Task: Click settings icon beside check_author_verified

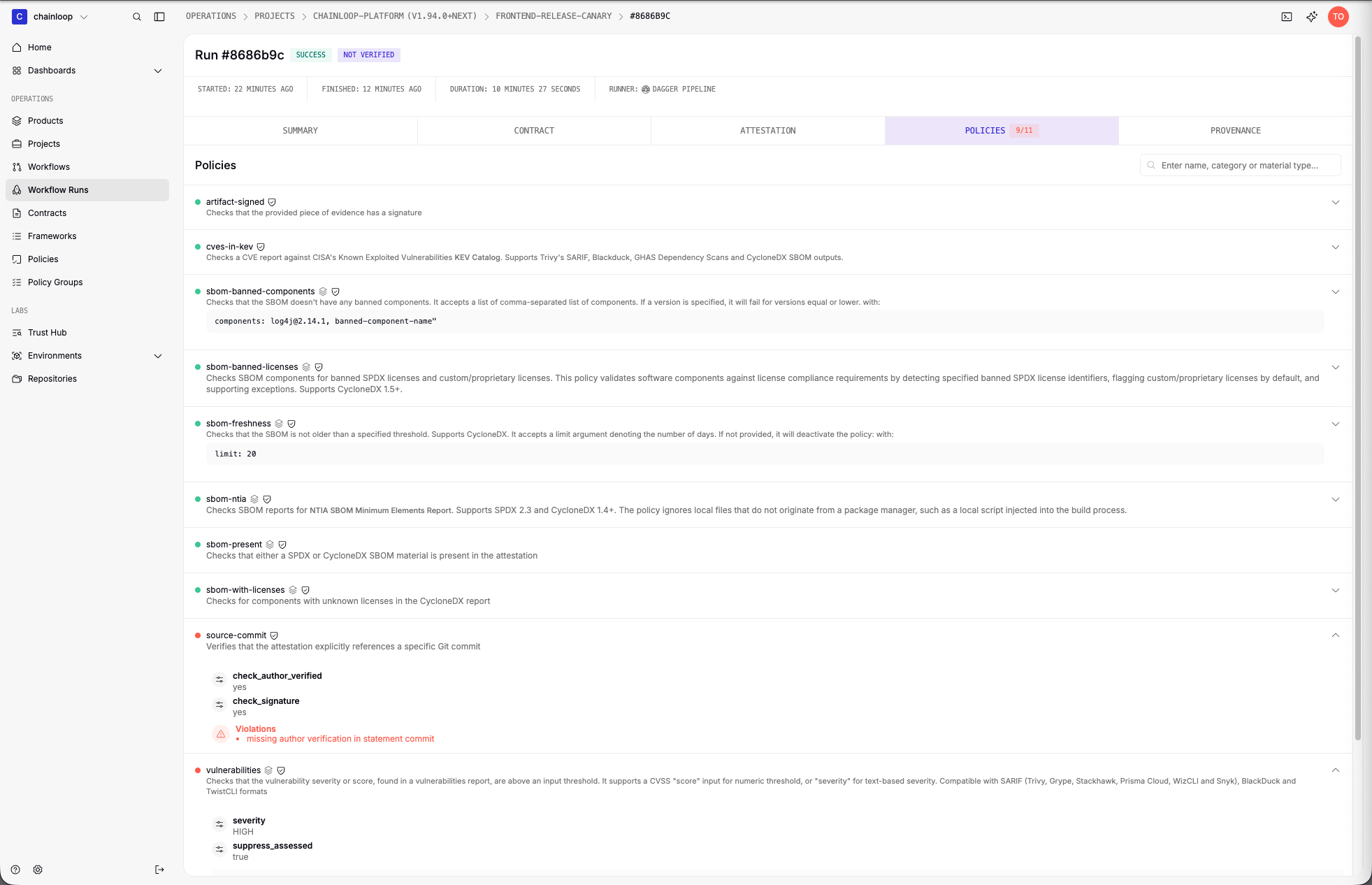Action: click(219, 679)
